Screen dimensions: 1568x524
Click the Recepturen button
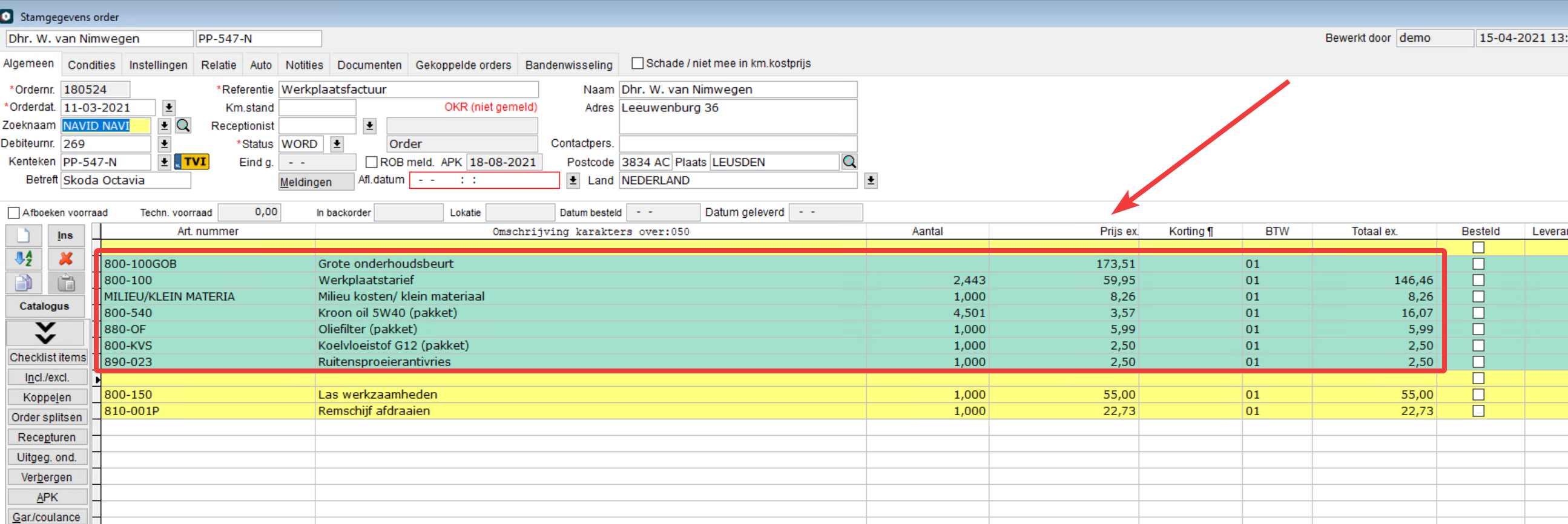pyautogui.click(x=47, y=437)
